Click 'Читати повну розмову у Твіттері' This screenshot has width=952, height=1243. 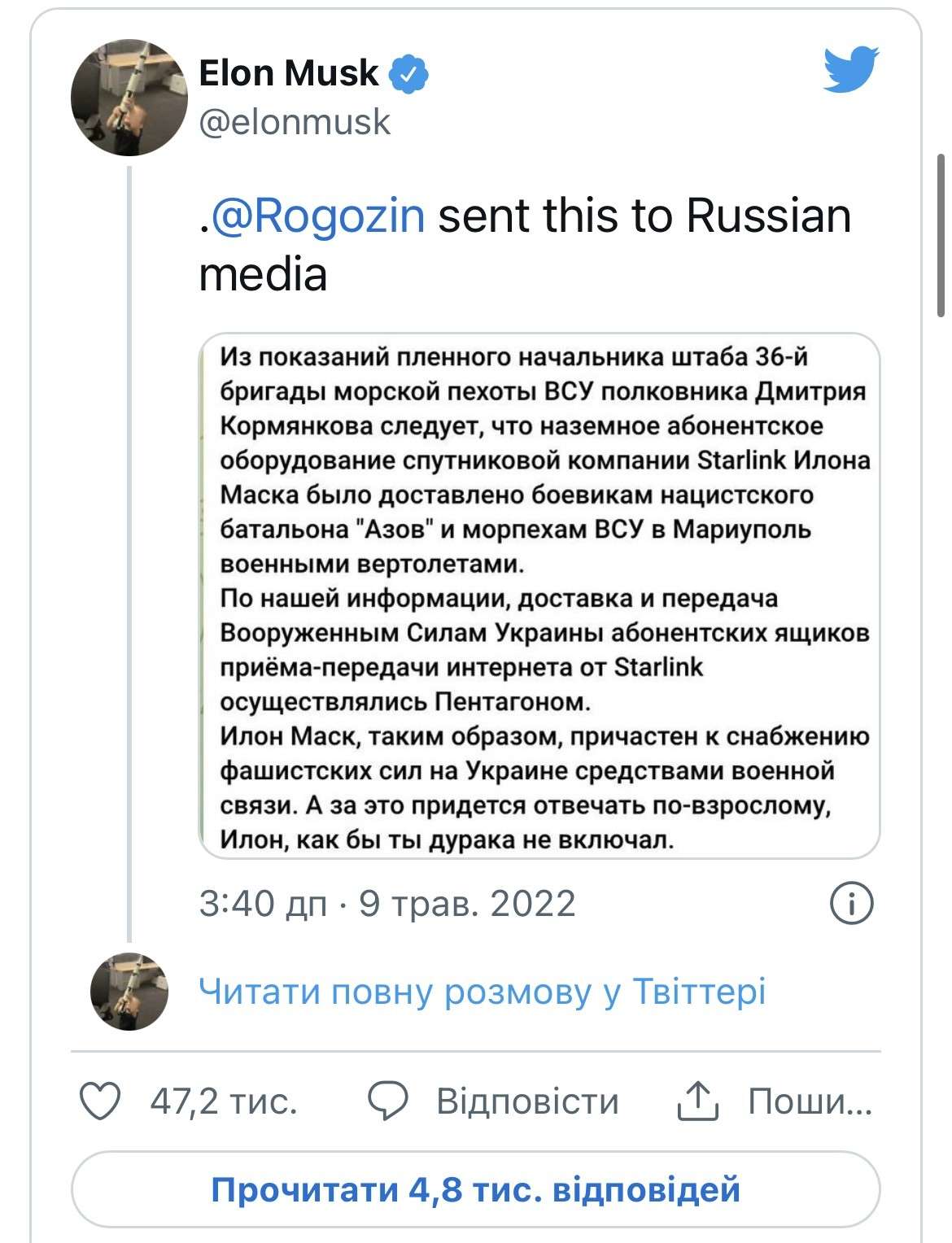click(483, 991)
